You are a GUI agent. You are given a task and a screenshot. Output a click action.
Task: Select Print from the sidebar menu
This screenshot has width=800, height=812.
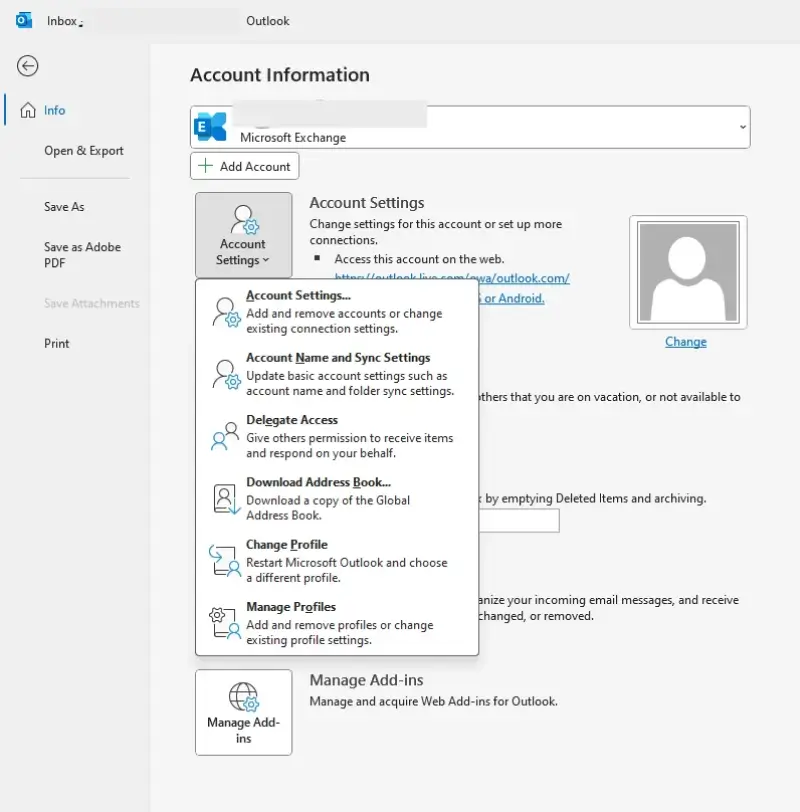(56, 343)
